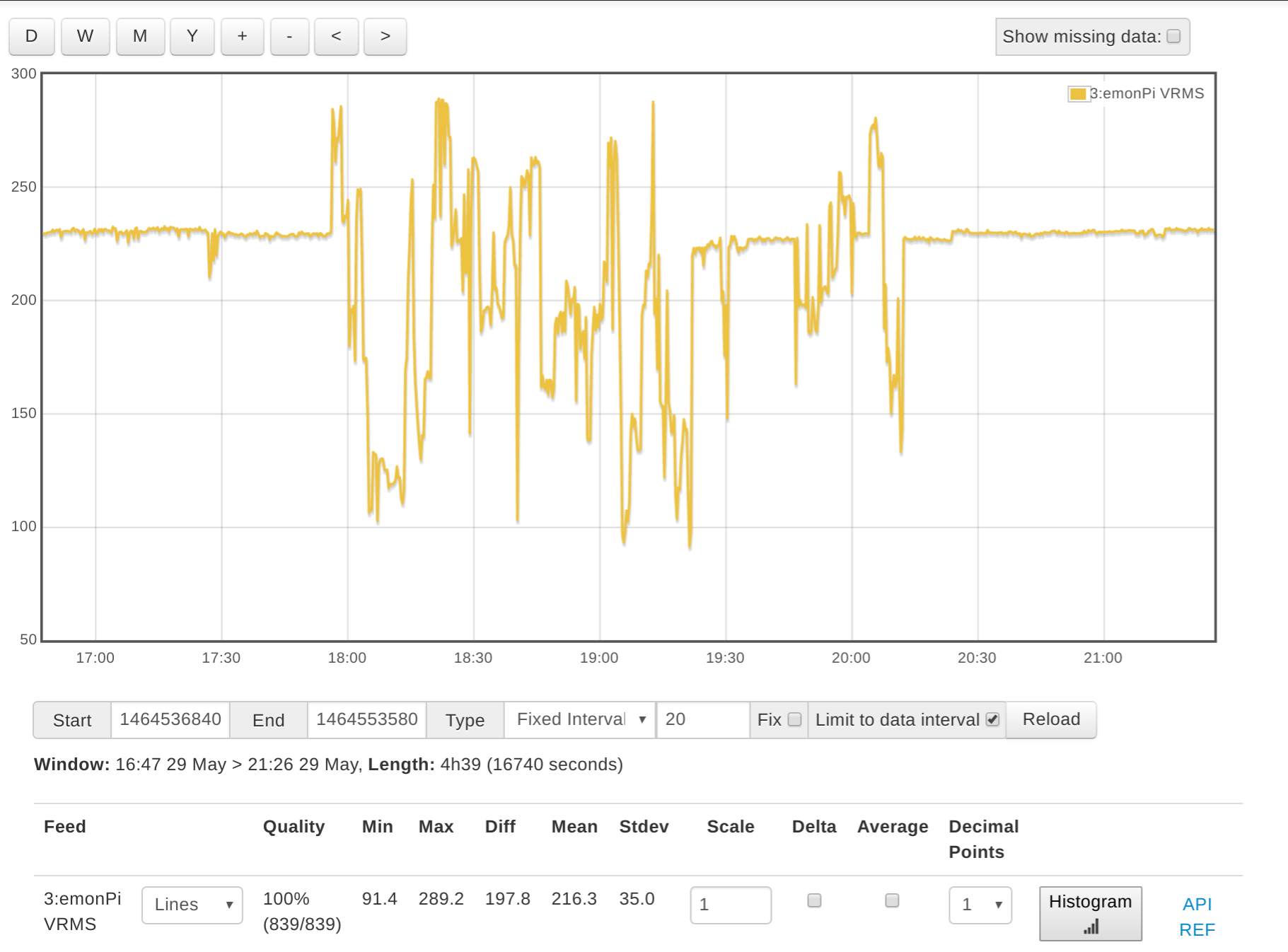The height and width of the screenshot is (952, 1288).
Task: Enable Show missing data checkbox
Action: (x=1173, y=36)
